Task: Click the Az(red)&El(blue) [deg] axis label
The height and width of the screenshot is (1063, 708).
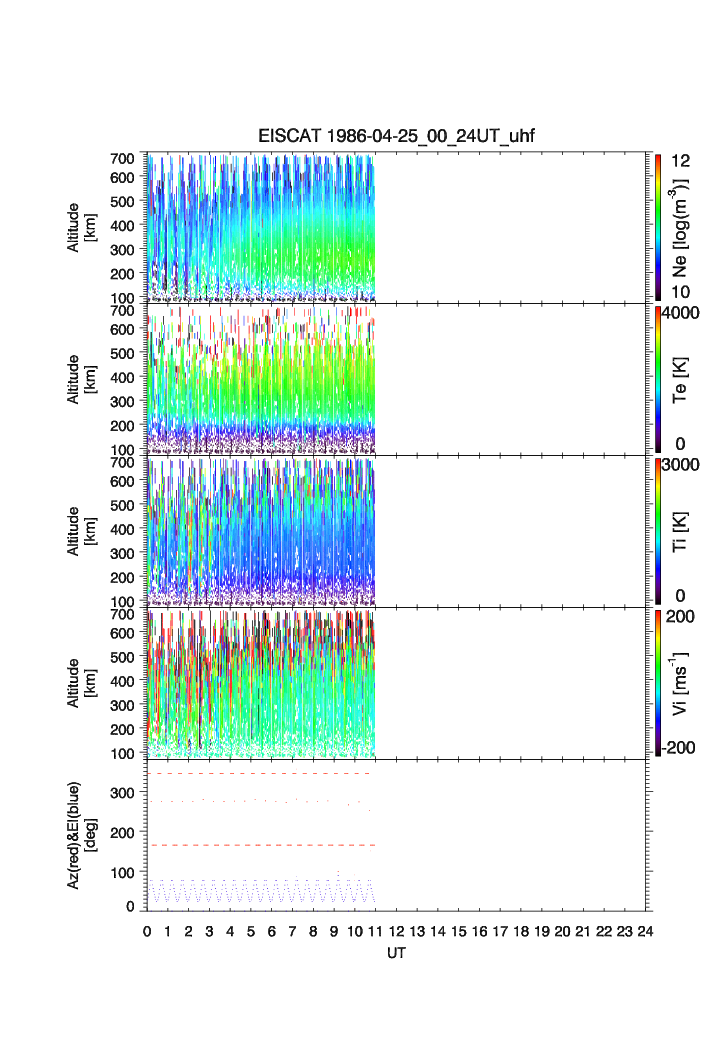Action: (81, 835)
